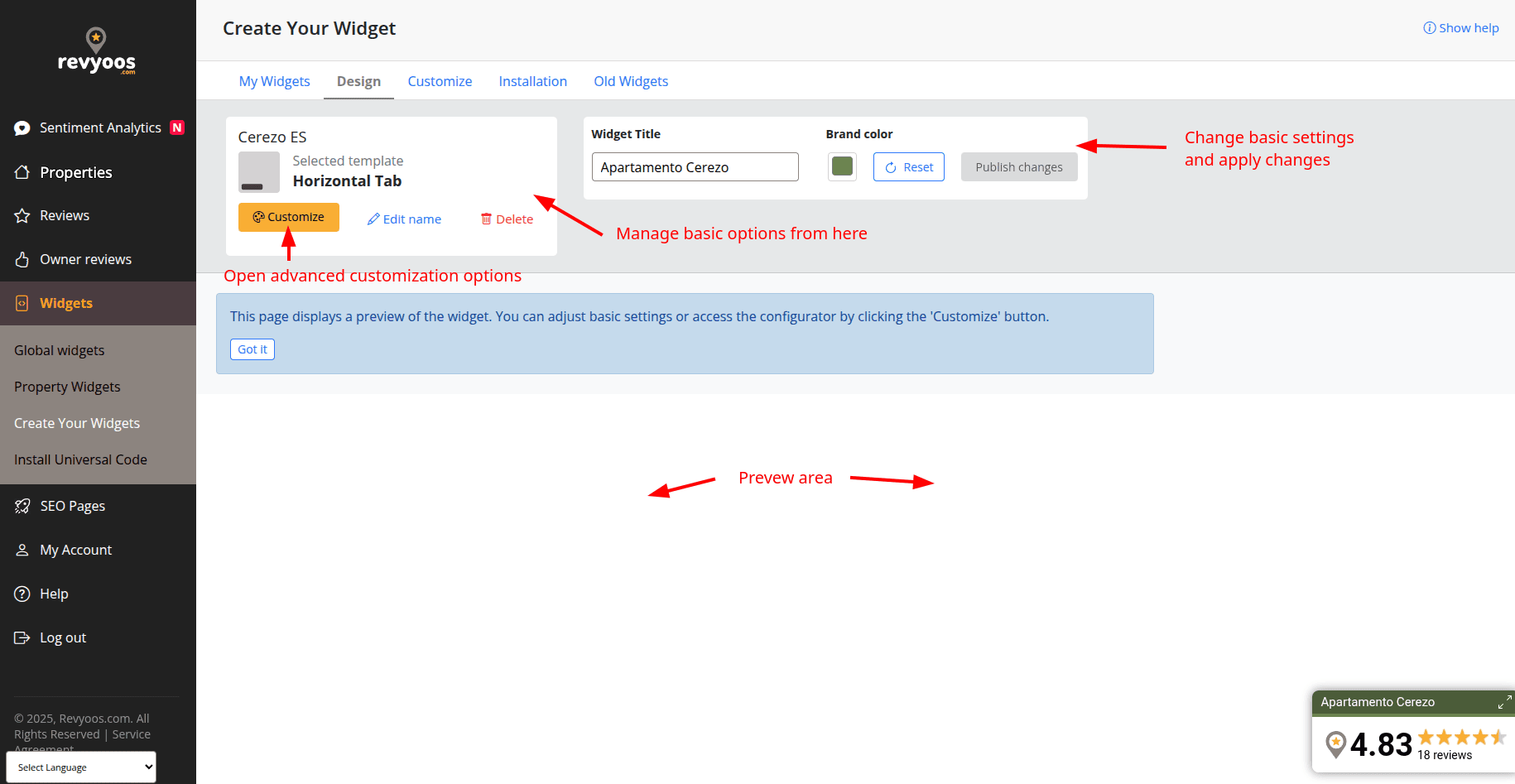Open Property Widgets submenu item

pos(67,387)
